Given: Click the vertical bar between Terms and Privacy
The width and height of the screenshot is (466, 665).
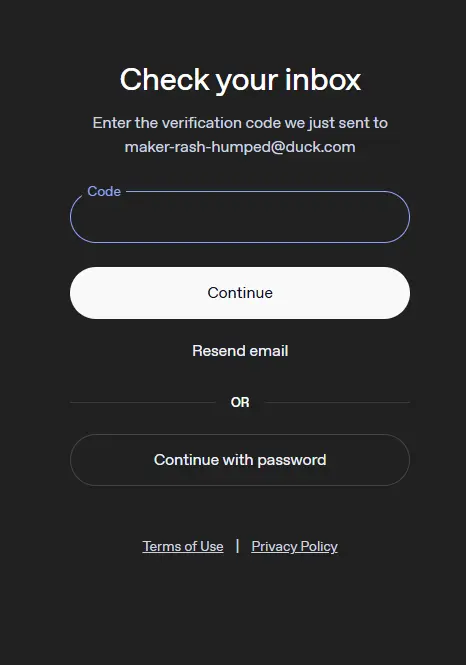Looking at the screenshot, I should click(x=237, y=546).
